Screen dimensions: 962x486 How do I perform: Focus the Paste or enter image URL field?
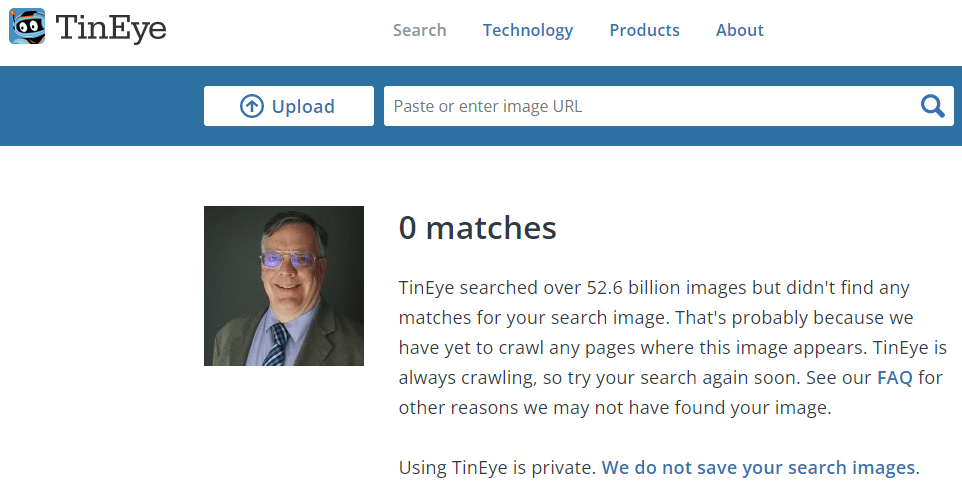(650, 106)
